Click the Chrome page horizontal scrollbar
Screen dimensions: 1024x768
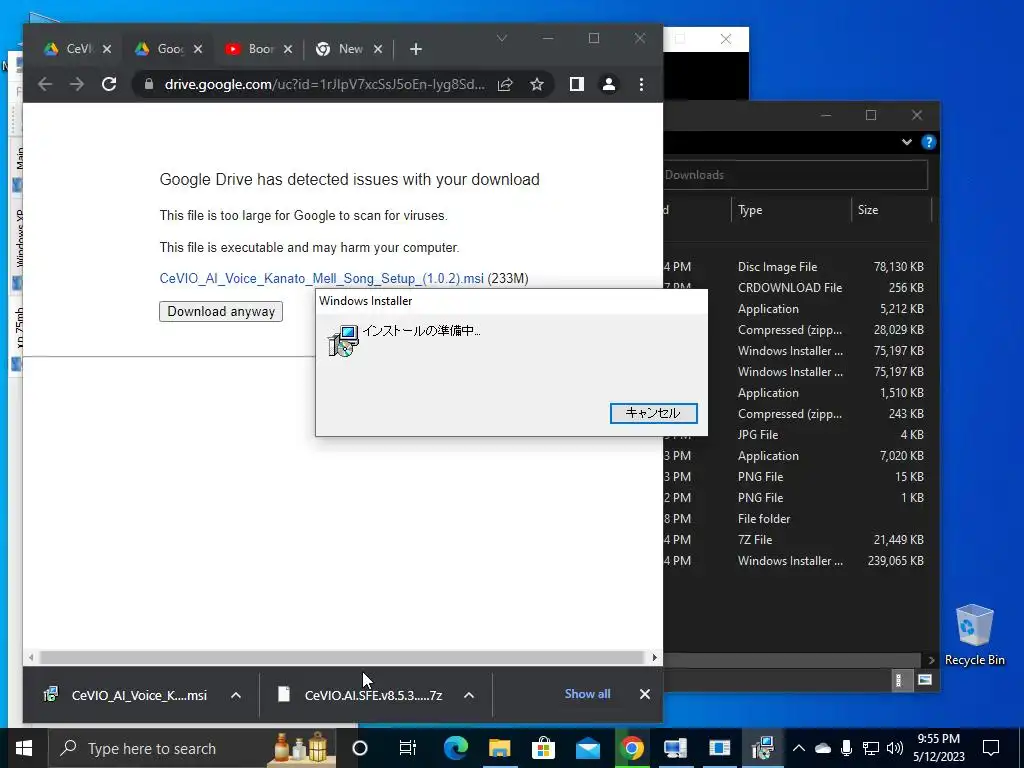(341, 658)
